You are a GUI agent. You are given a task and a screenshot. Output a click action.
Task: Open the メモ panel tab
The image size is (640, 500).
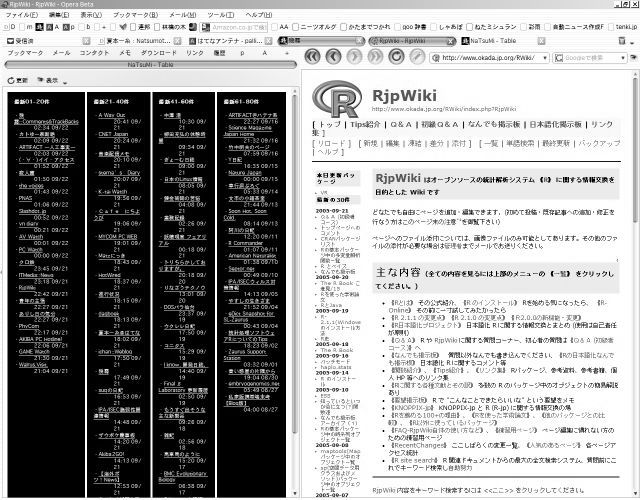(125, 53)
